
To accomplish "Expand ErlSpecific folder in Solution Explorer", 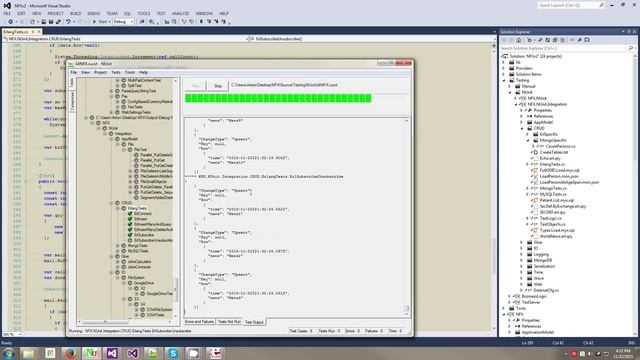I will (x=528, y=134).
